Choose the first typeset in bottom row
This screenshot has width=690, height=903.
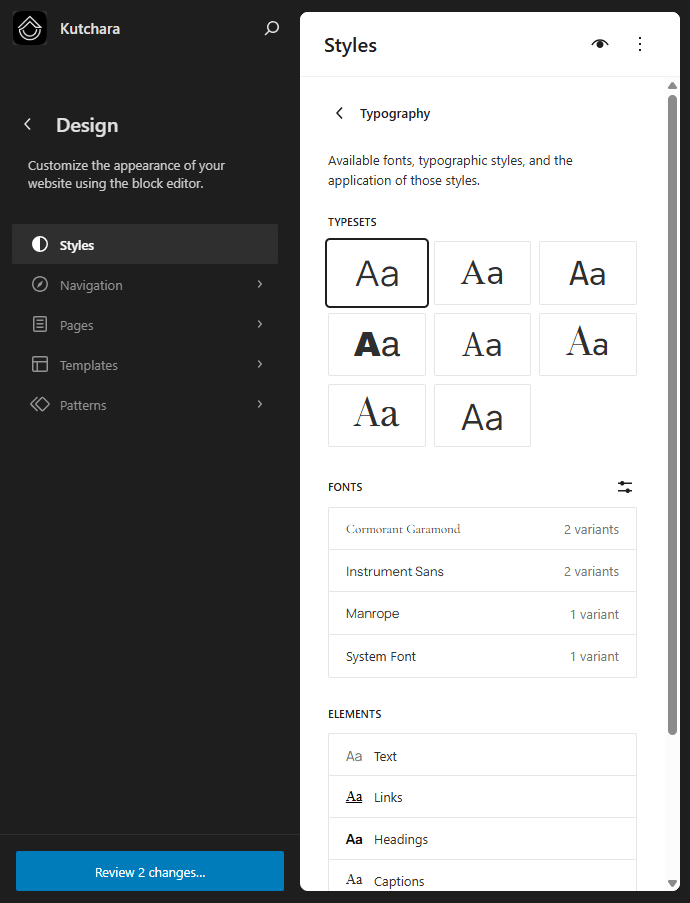(x=377, y=415)
